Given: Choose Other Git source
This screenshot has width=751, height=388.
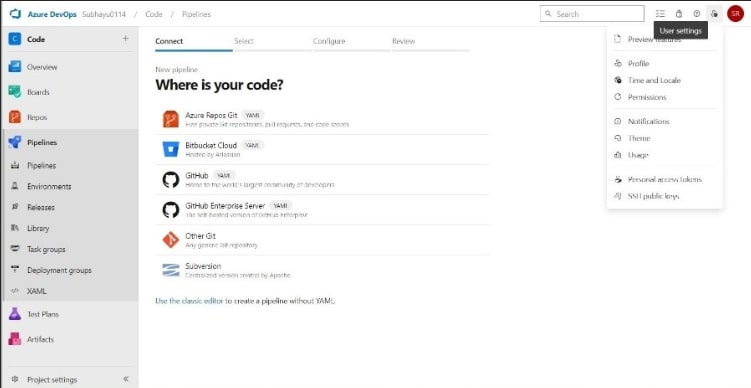Looking at the screenshot, I should click(x=322, y=240).
